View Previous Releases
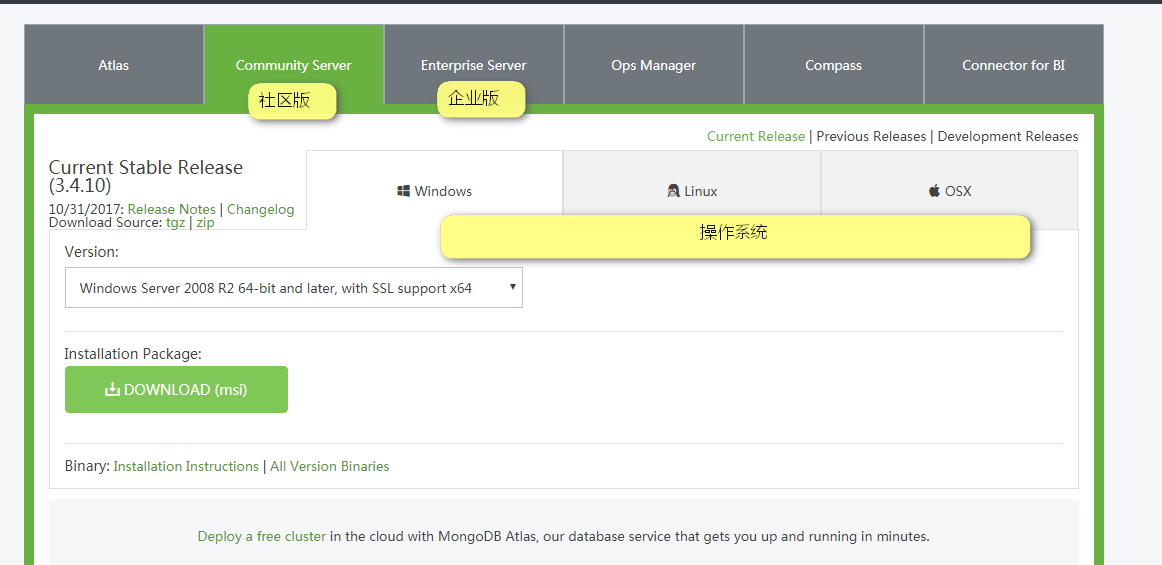Viewport: 1162px width, 565px height. 871,136
